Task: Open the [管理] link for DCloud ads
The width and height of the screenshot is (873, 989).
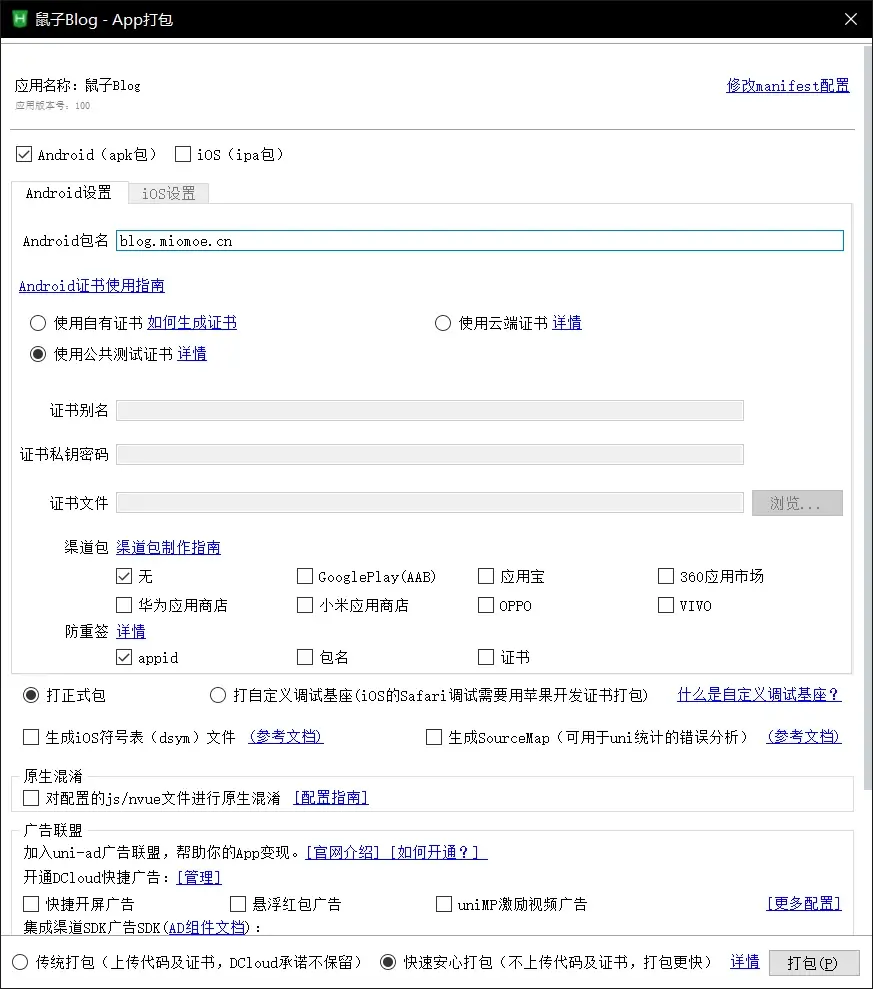Action: click(x=198, y=877)
